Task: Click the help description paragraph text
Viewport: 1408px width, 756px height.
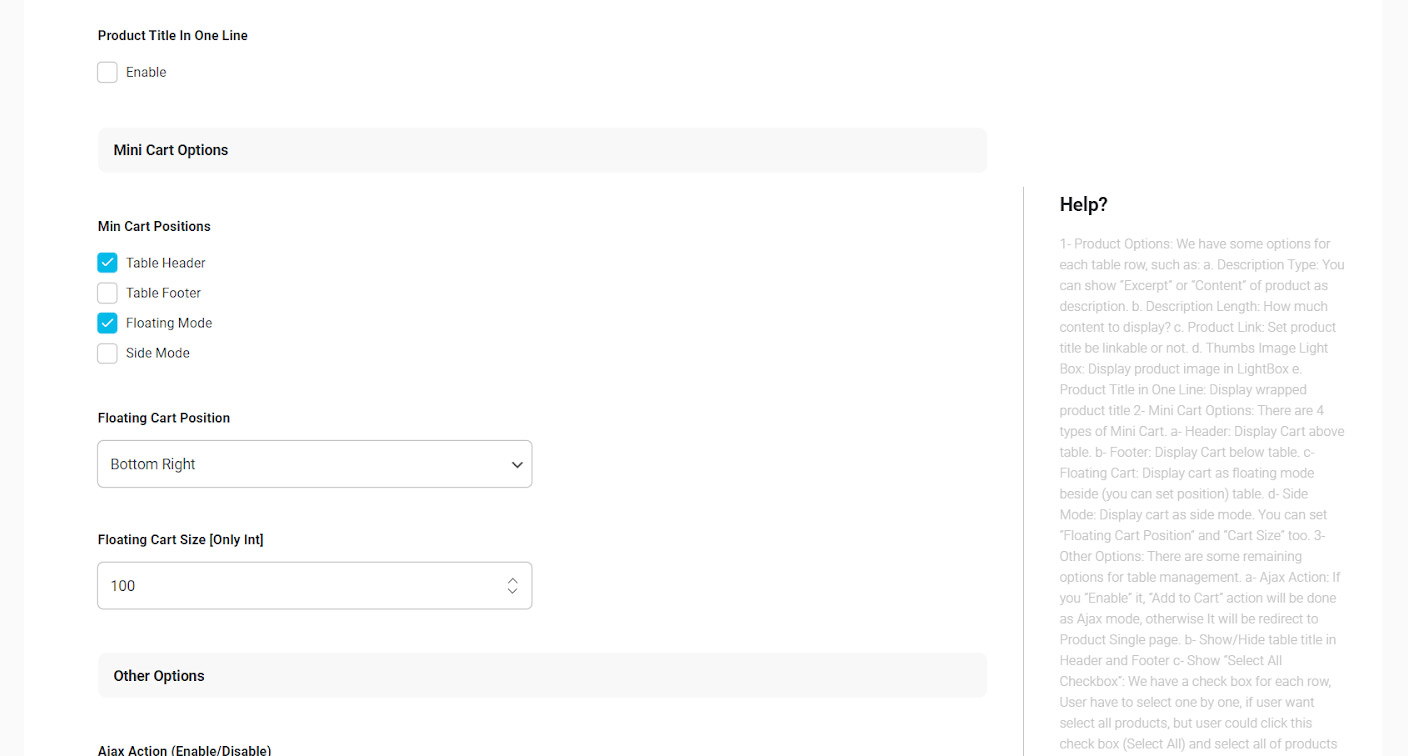Action: [1202, 494]
